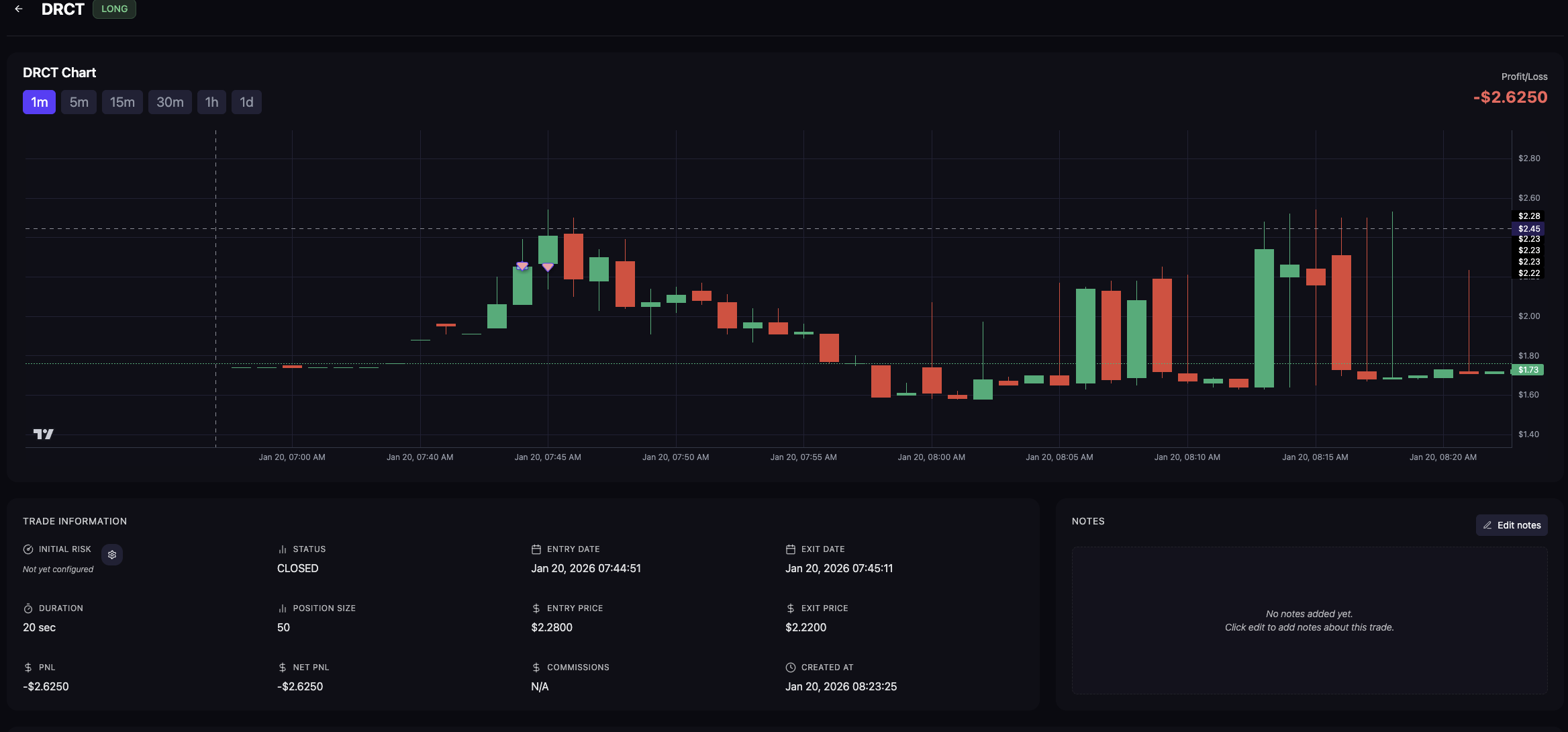Screen dimensions: 1568x732
Task: Click the stopwatch icon beside Duration
Action: click(x=28, y=608)
